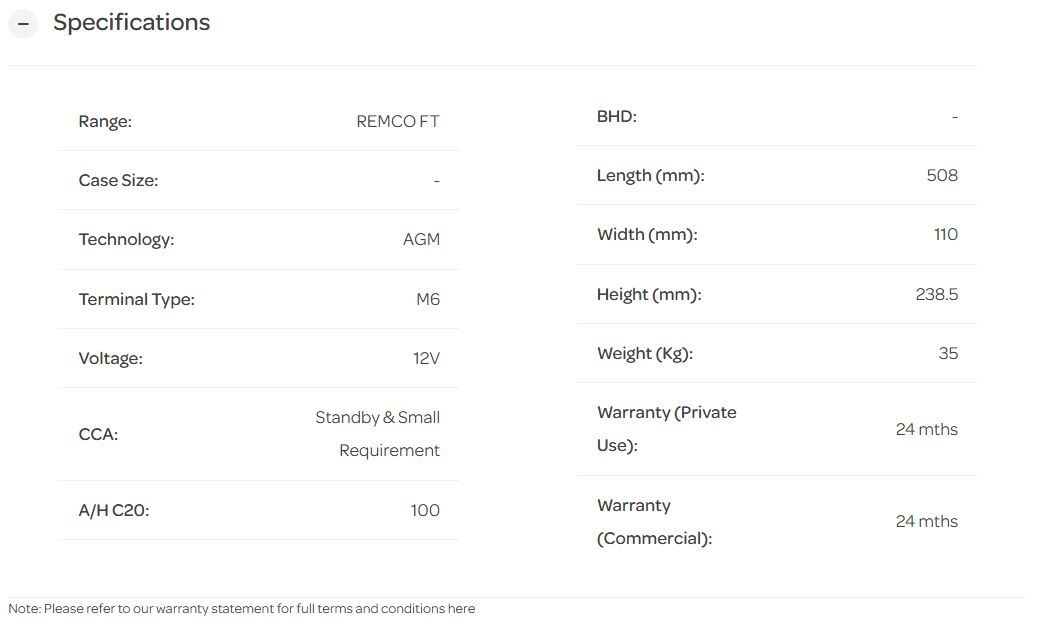Click the Width value 110
1040x634 pixels.
(x=945, y=235)
